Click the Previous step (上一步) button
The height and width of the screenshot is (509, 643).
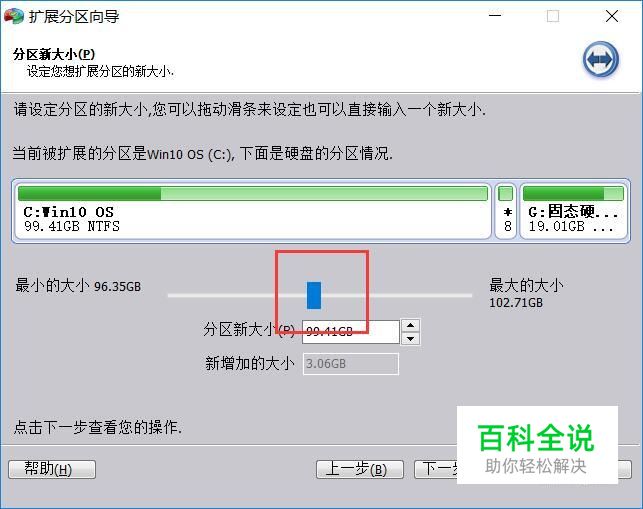tap(360, 469)
